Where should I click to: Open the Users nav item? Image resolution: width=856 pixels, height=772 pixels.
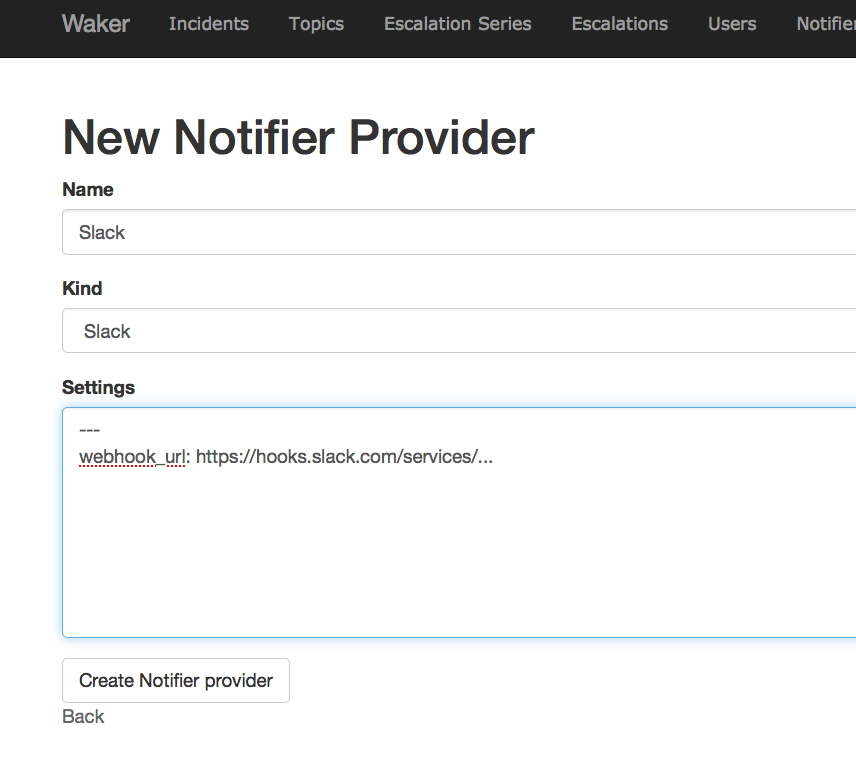coord(732,23)
